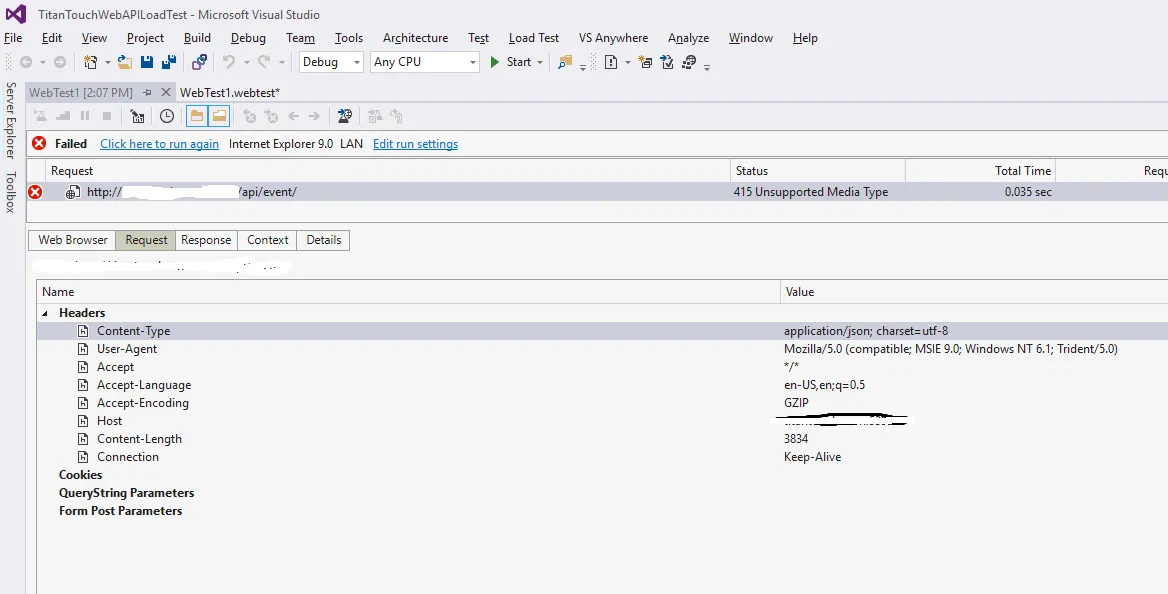
Task: Switch to the Details tab
Action: (x=324, y=240)
